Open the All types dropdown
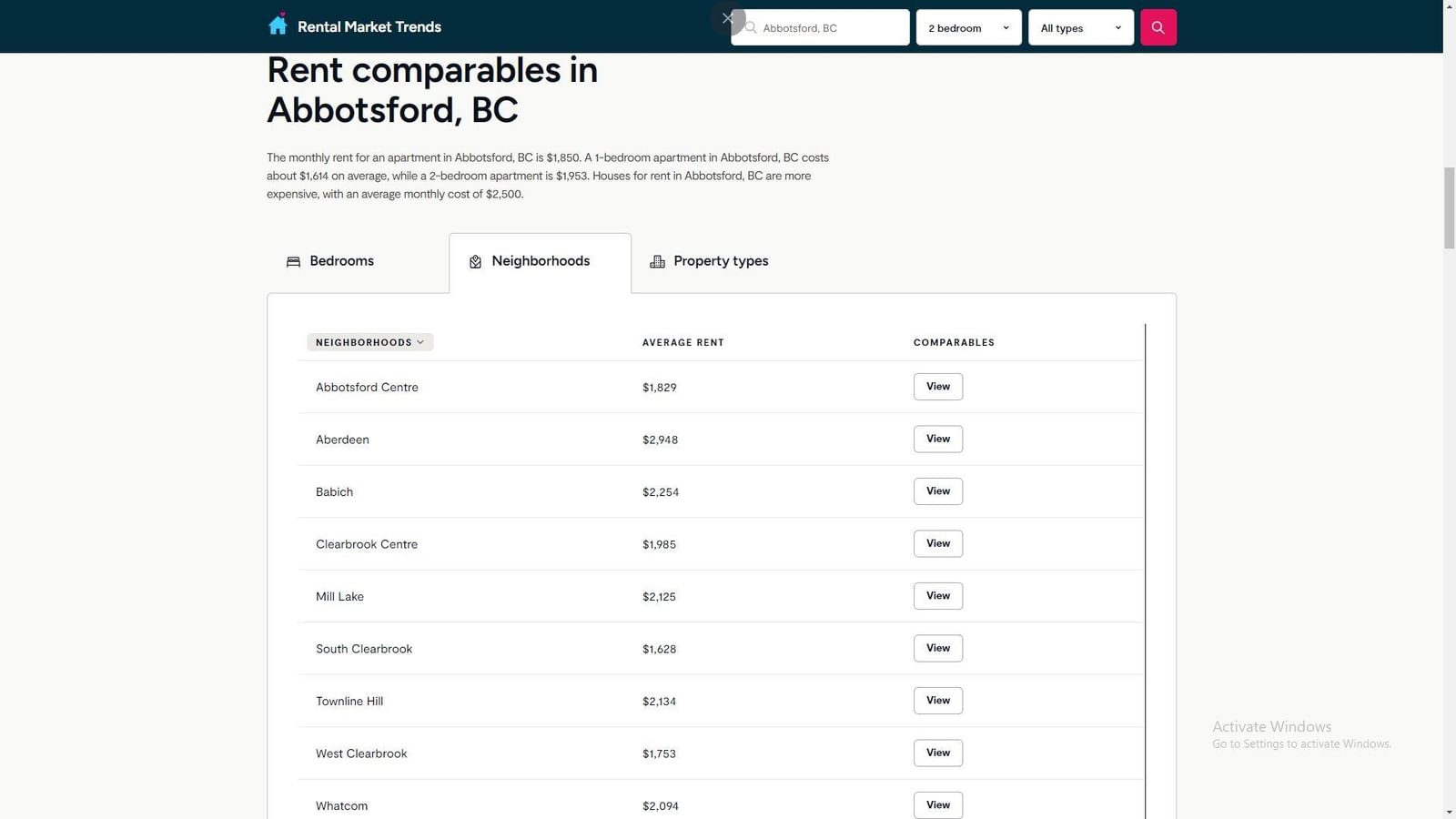The image size is (1456, 819). [x=1080, y=27]
